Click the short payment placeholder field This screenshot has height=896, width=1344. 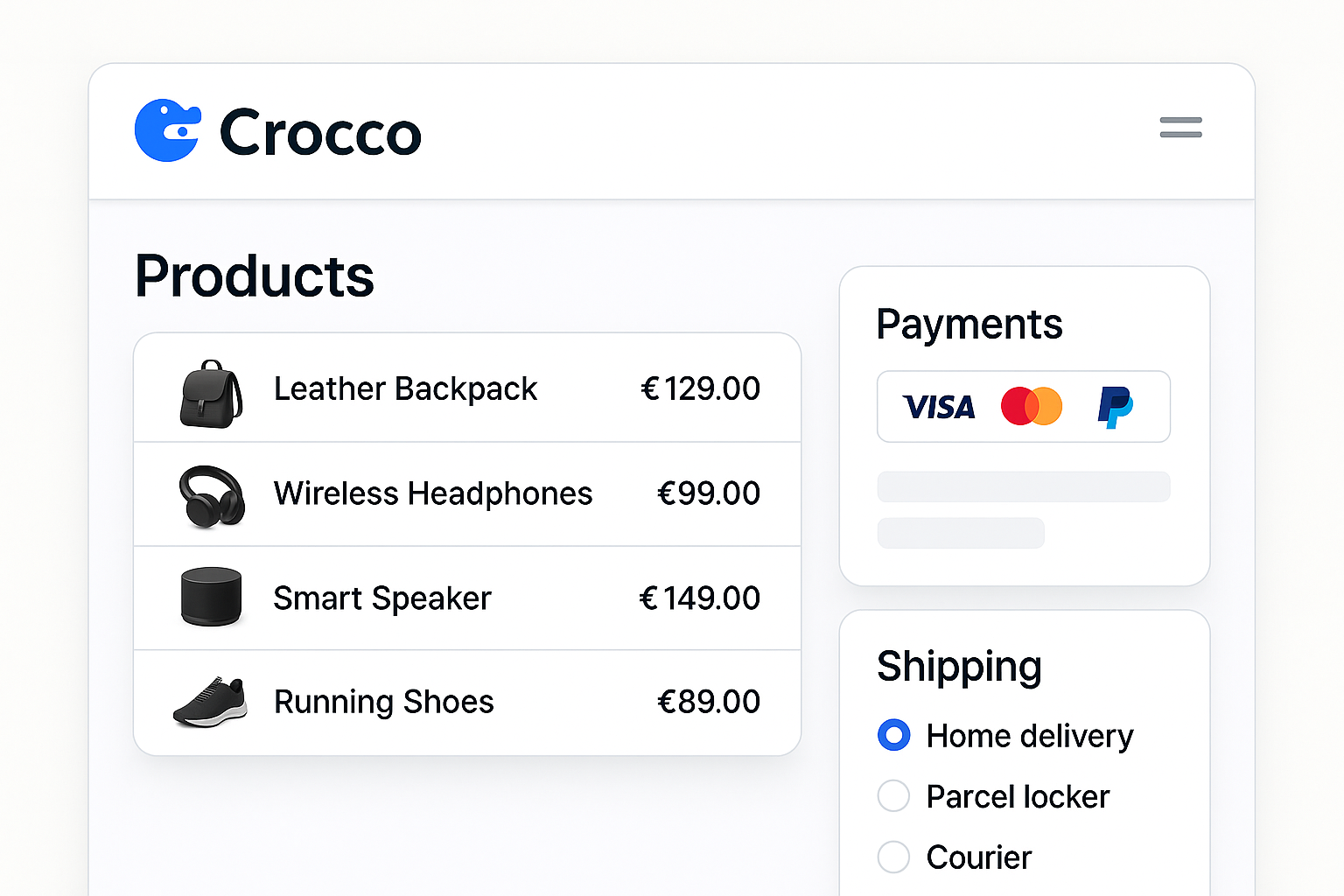click(x=961, y=533)
